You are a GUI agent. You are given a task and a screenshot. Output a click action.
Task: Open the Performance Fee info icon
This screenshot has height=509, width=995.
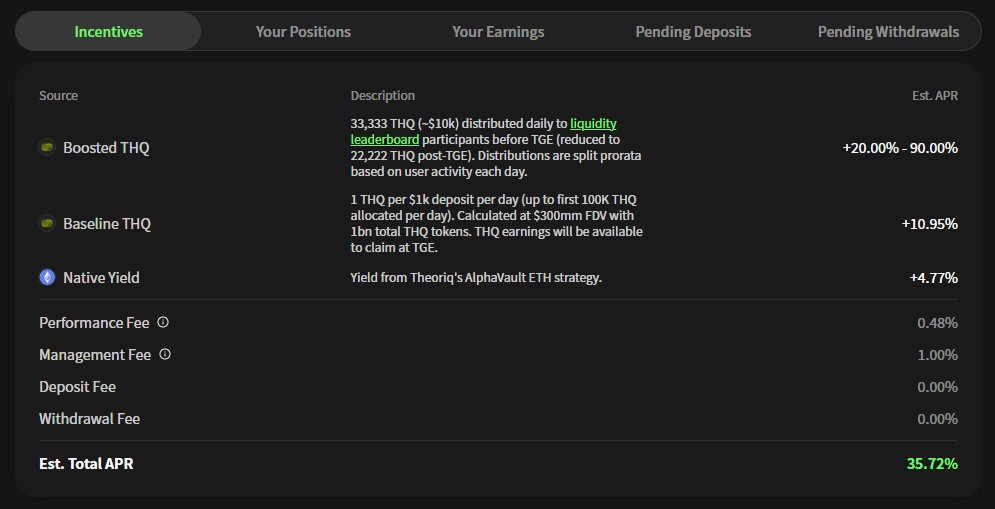(x=163, y=322)
